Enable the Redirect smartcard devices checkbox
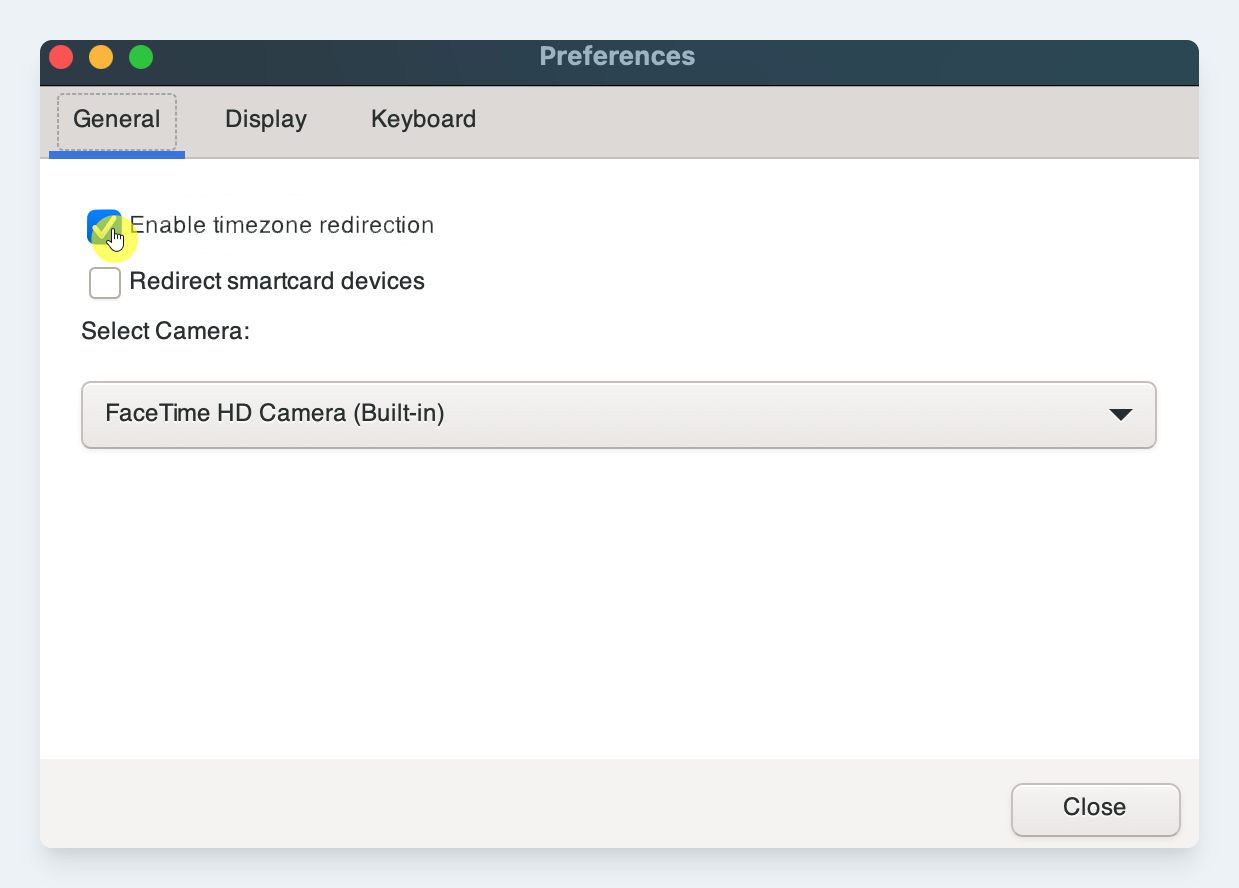This screenshot has width=1239, height=888. point(105,283)
